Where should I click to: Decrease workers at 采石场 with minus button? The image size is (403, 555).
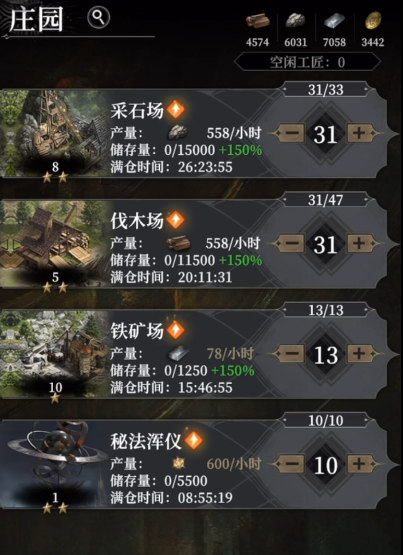coord(290,133)
